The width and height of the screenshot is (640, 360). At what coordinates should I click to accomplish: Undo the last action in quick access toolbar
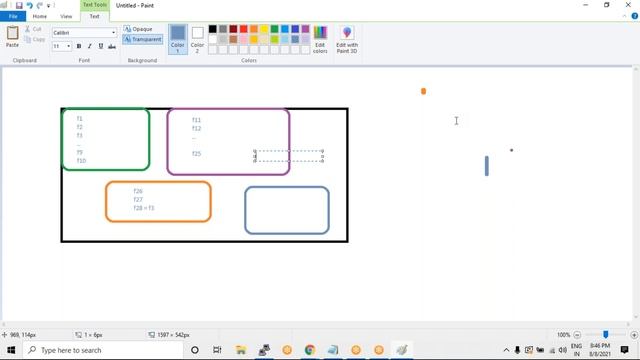coord(29,5)
